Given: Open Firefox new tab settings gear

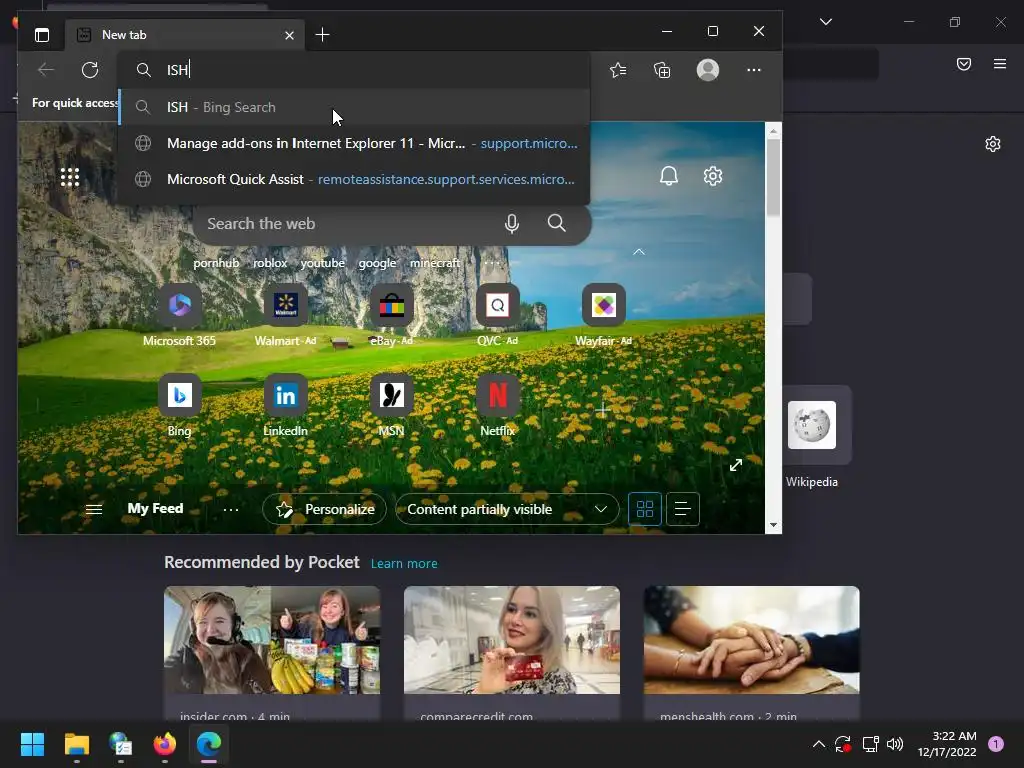Looking at the screenshot, I should tap(993, 144).
